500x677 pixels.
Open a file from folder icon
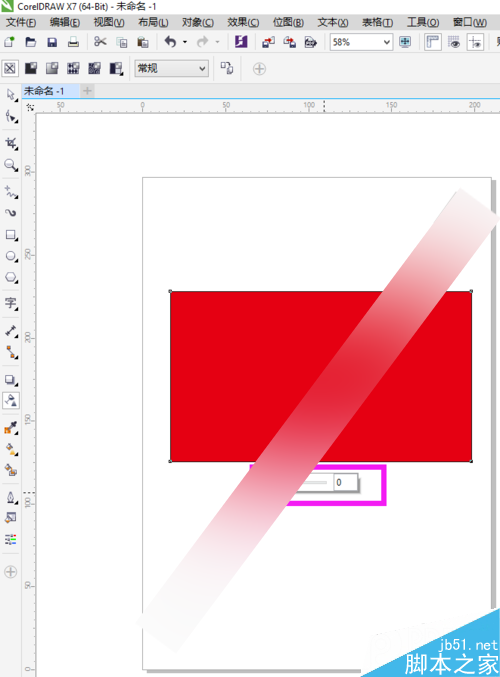pos(31,42)
